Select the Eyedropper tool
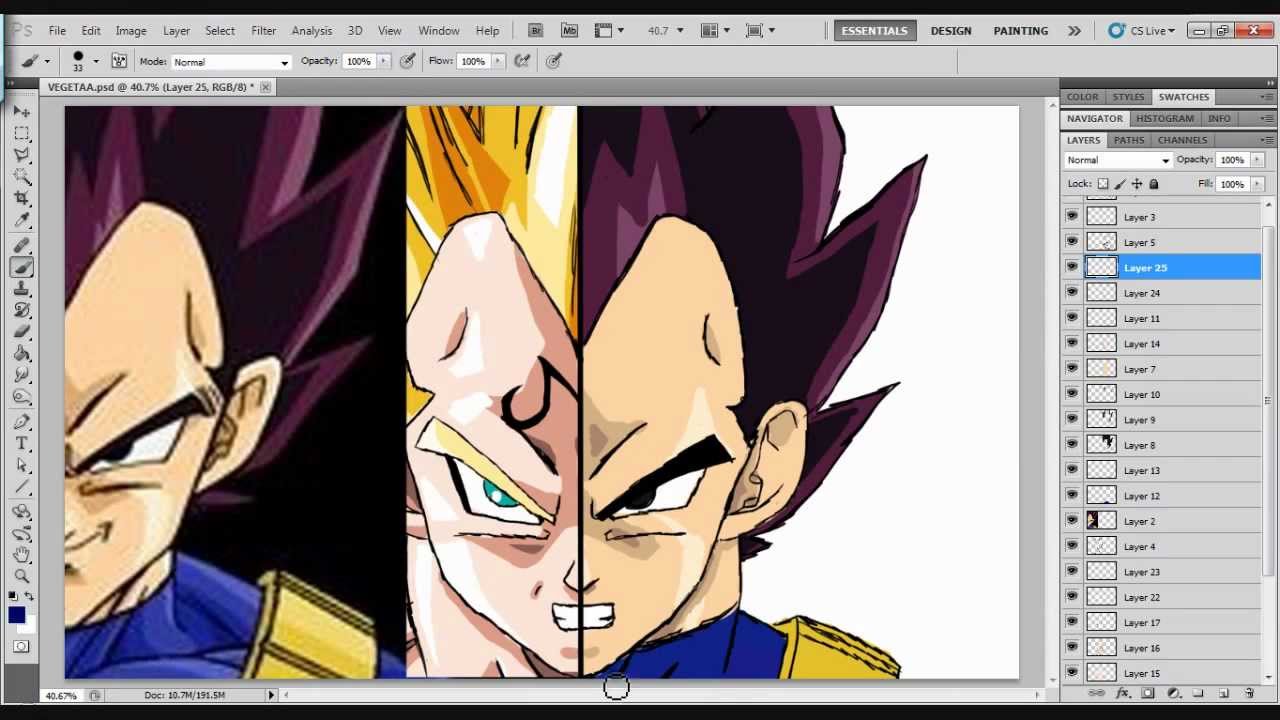1280x720 pixels. point(21,220)
